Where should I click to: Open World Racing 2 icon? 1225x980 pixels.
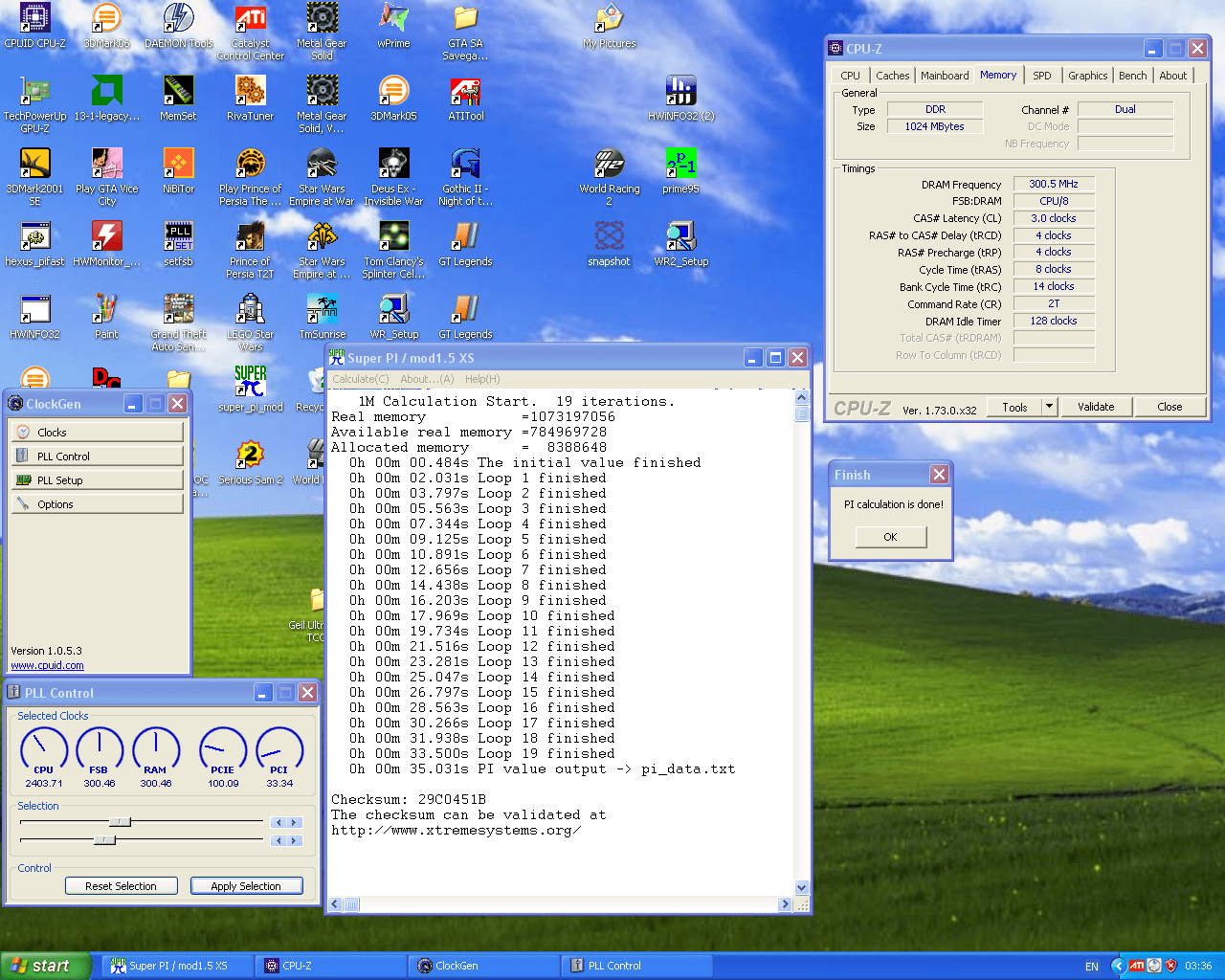click(x=610, y=178)
